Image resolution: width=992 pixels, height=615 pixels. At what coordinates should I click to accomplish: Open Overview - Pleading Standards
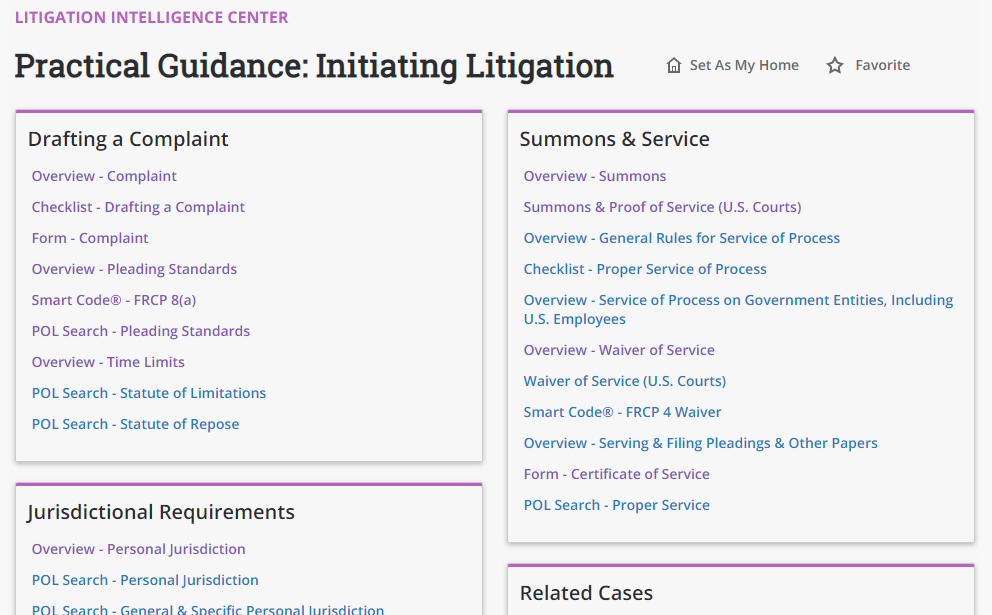click(x=134, y=268)
